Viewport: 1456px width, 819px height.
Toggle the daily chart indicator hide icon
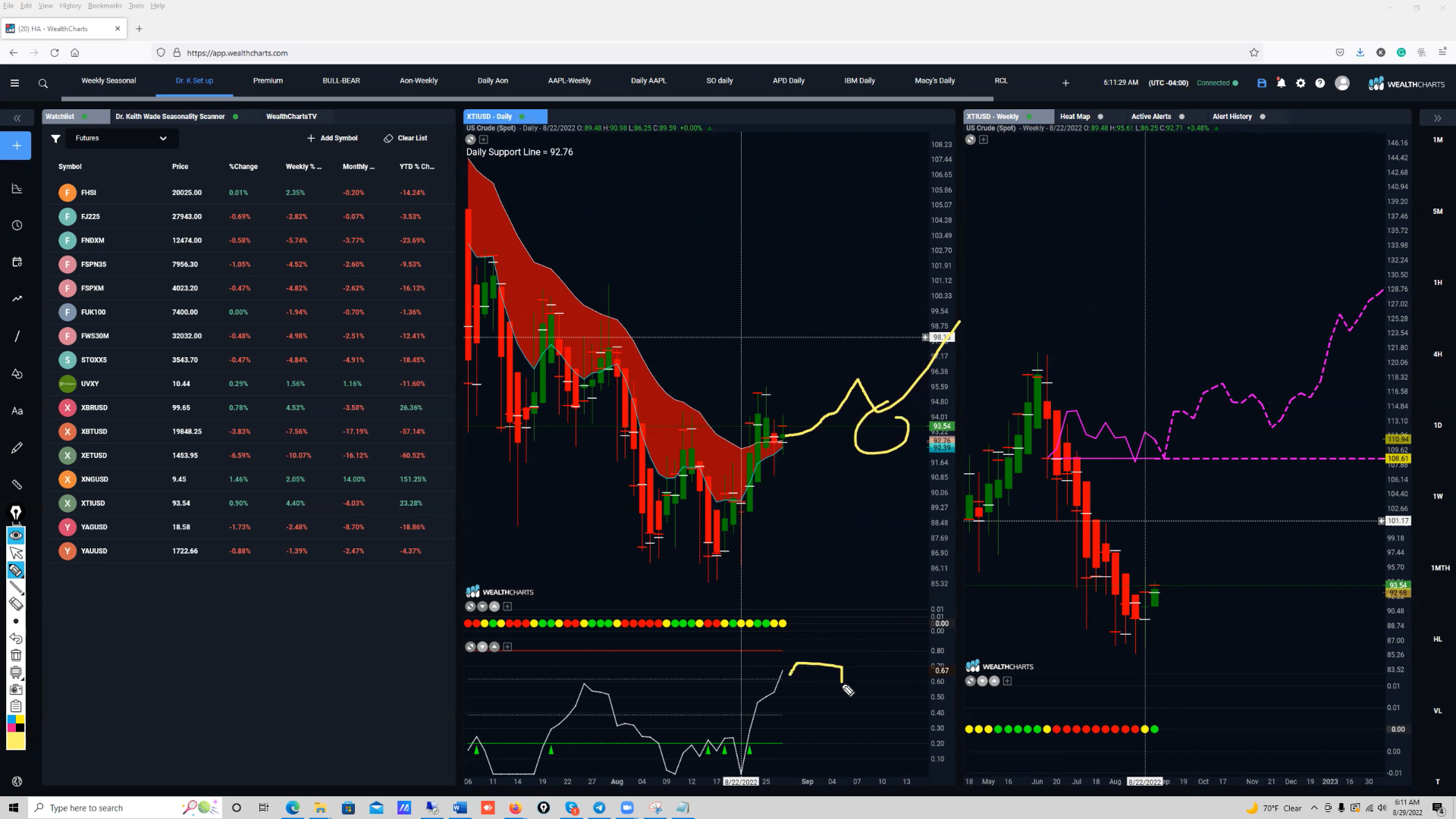pos(471,140)
